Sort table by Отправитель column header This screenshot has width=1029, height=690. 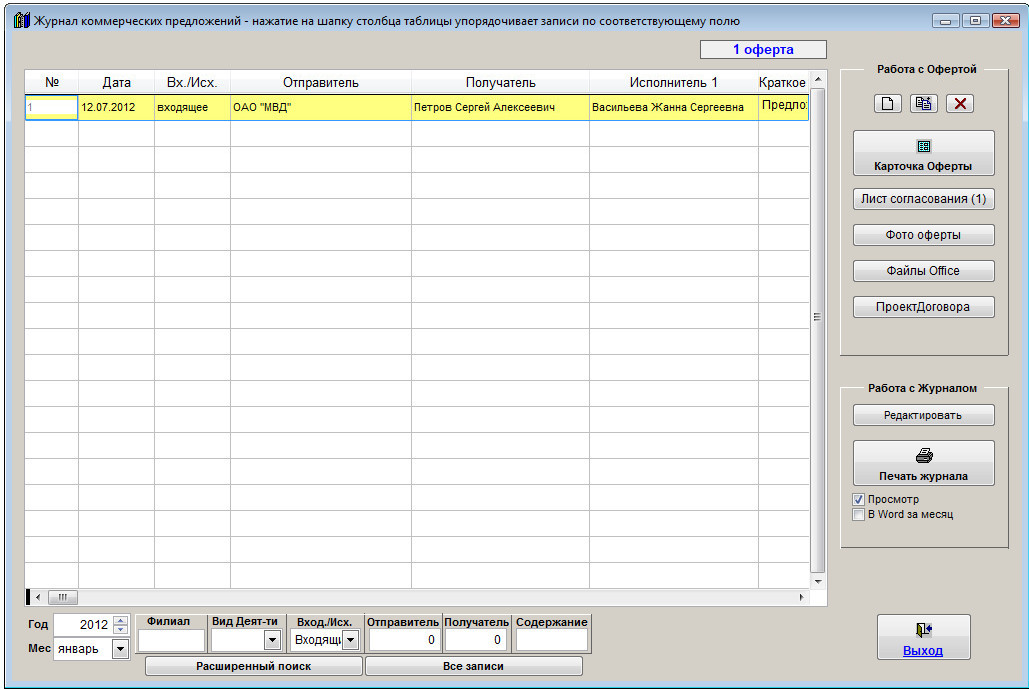tap(320, 83)
